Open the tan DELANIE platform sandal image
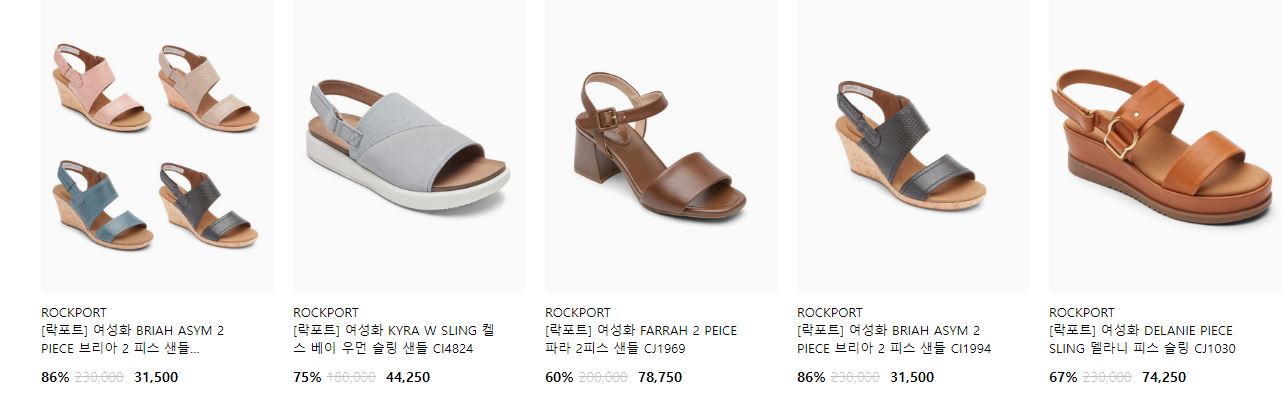Image resolution: width=1286 pixels, height=402 pixels. coord(1165,146)
